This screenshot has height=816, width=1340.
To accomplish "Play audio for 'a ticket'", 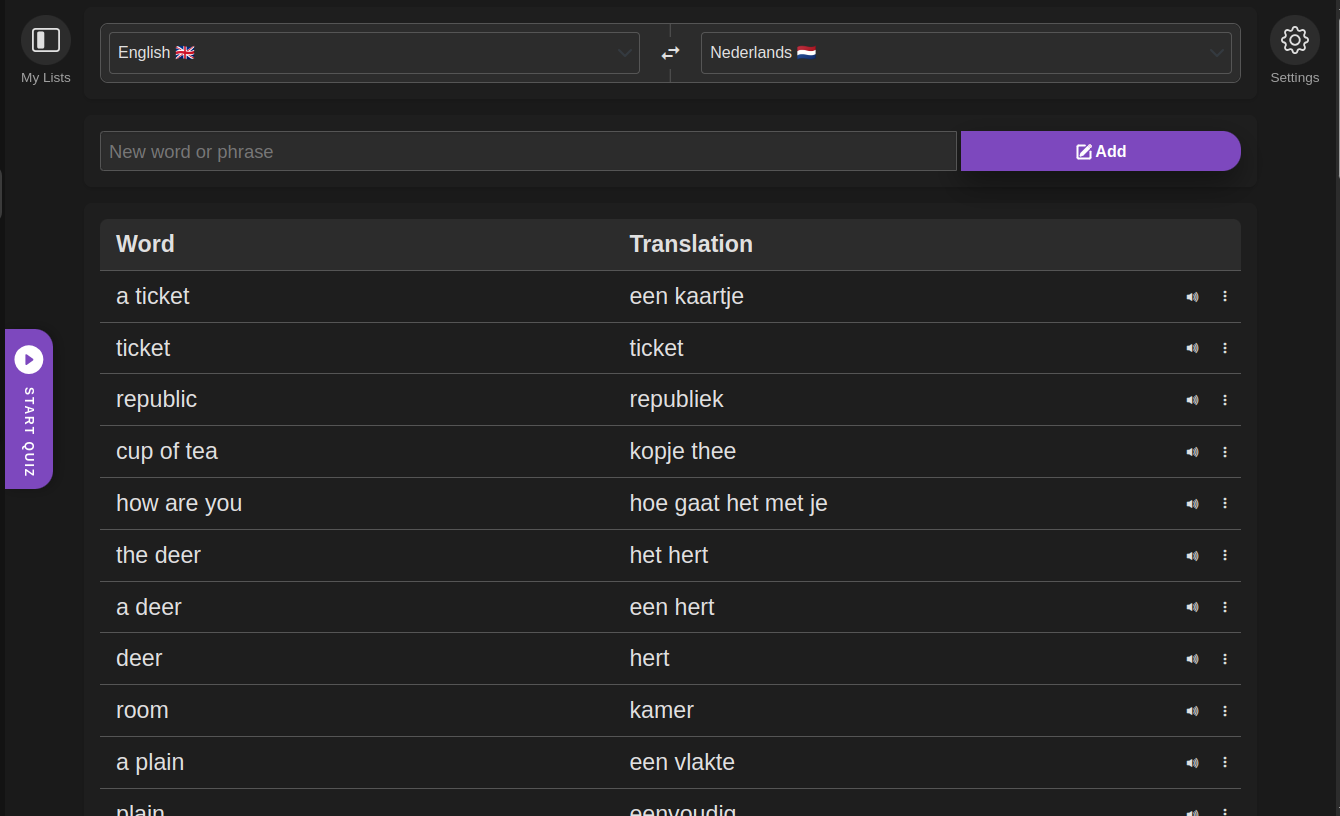I will (x=1192, y=297).
